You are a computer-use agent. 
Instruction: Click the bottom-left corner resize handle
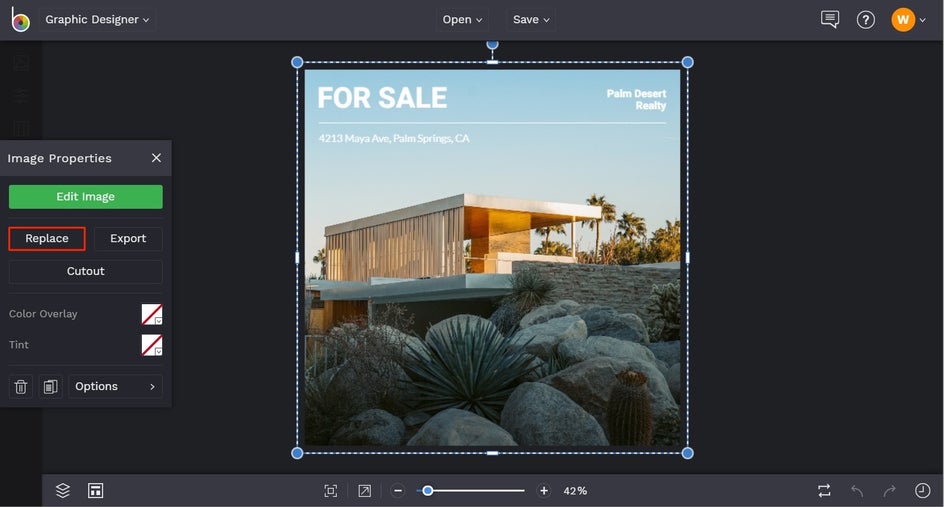(x=297, y=453)
